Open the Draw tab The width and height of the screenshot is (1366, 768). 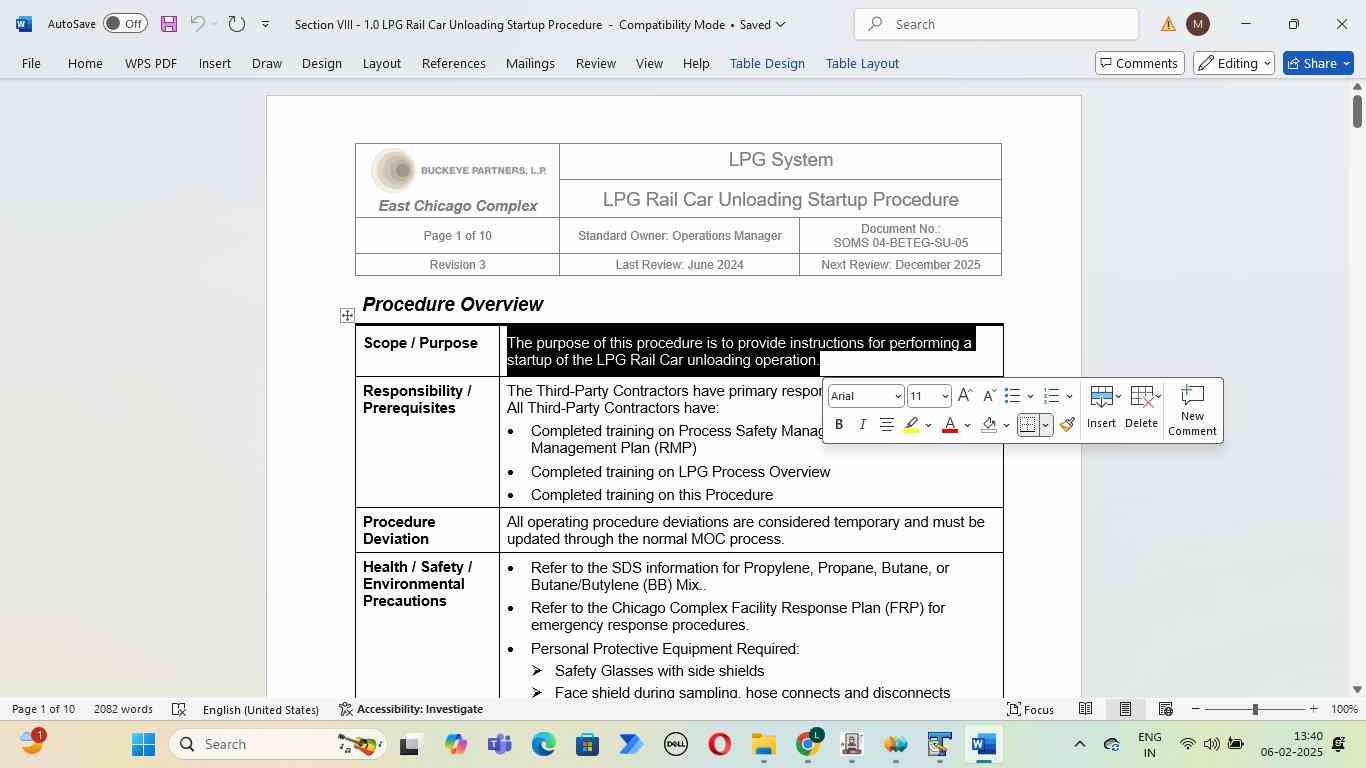(266, 63)
